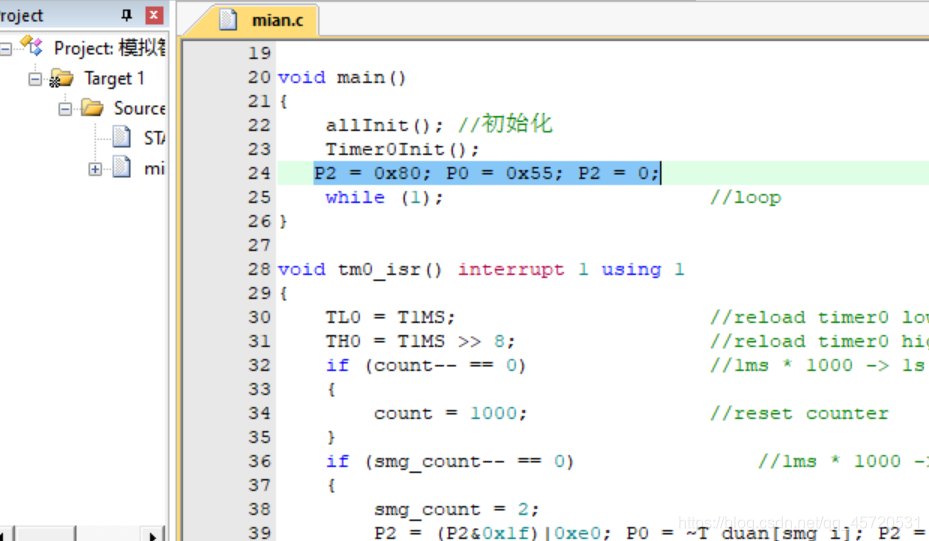Select the Target 1 folder icon

pyautogui.click(x=61, y=78)
